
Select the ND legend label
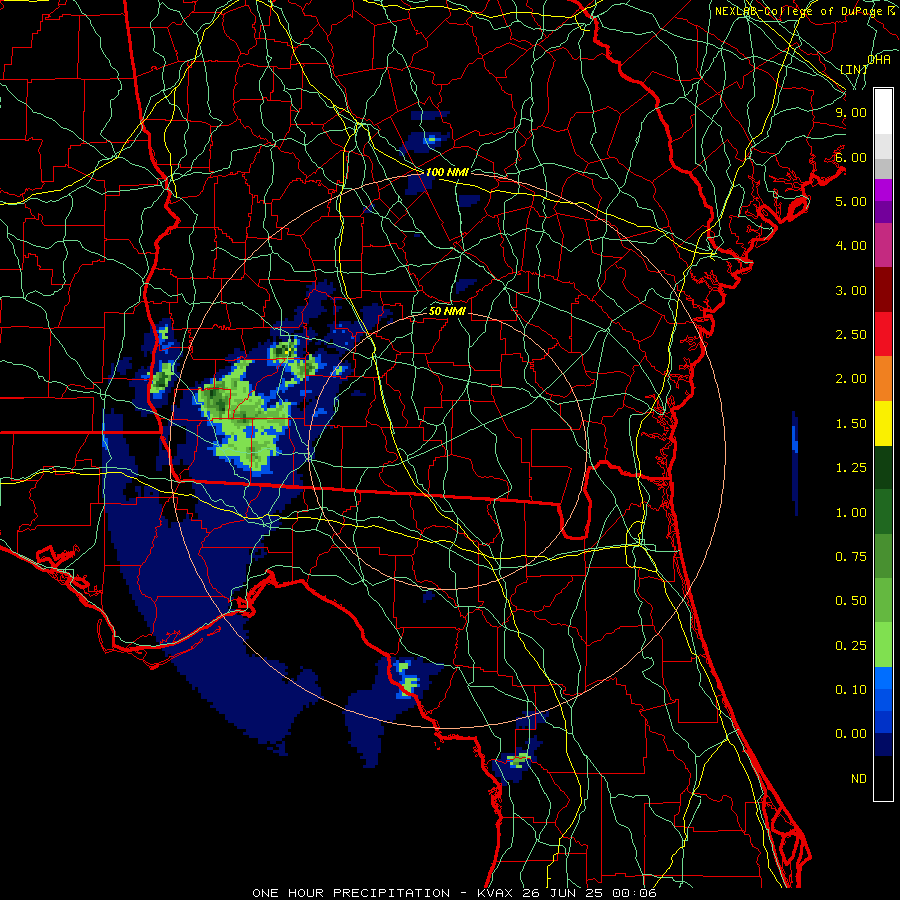click(859, 779)
